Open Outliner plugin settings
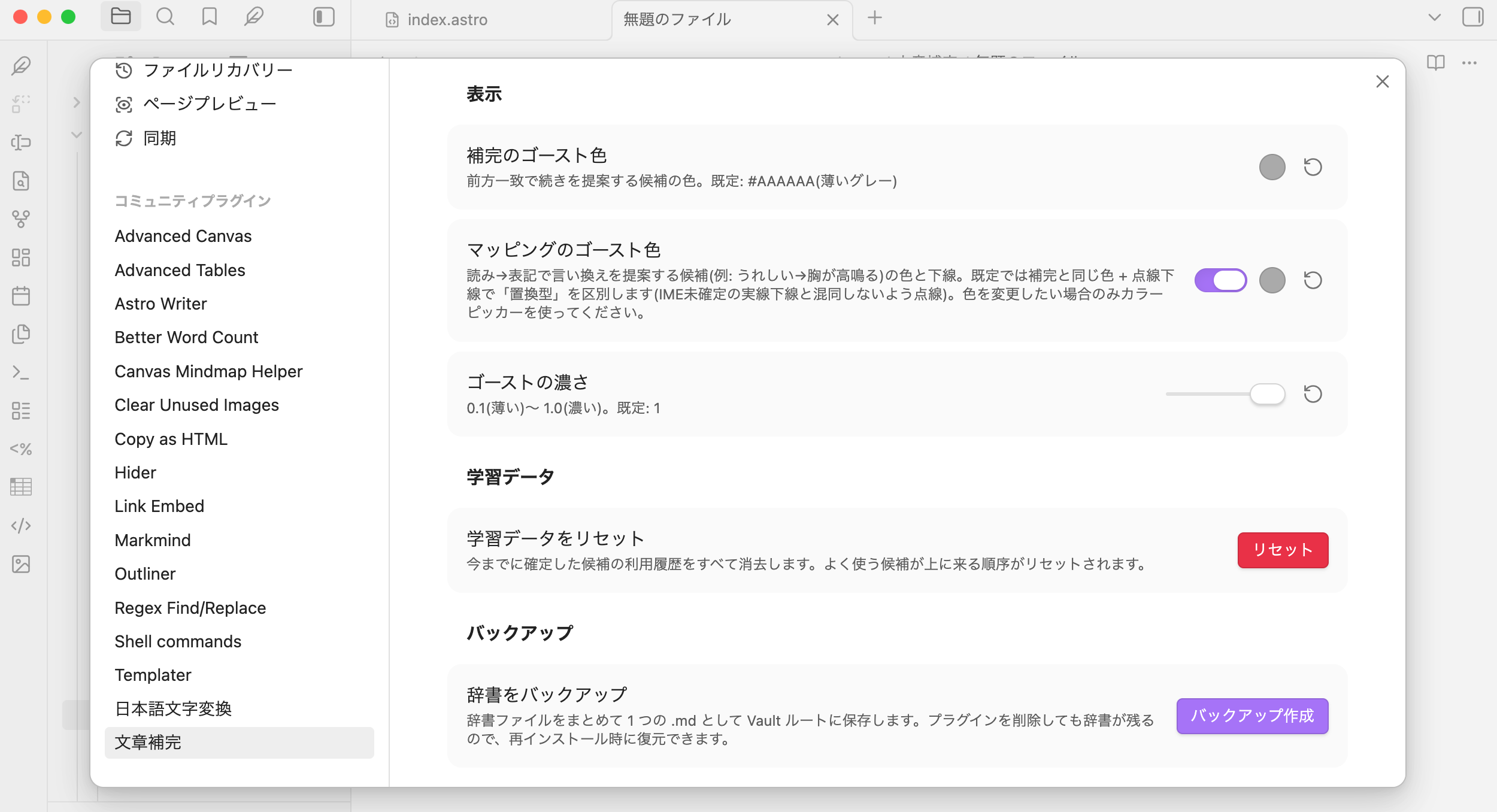 coord(240,574)
